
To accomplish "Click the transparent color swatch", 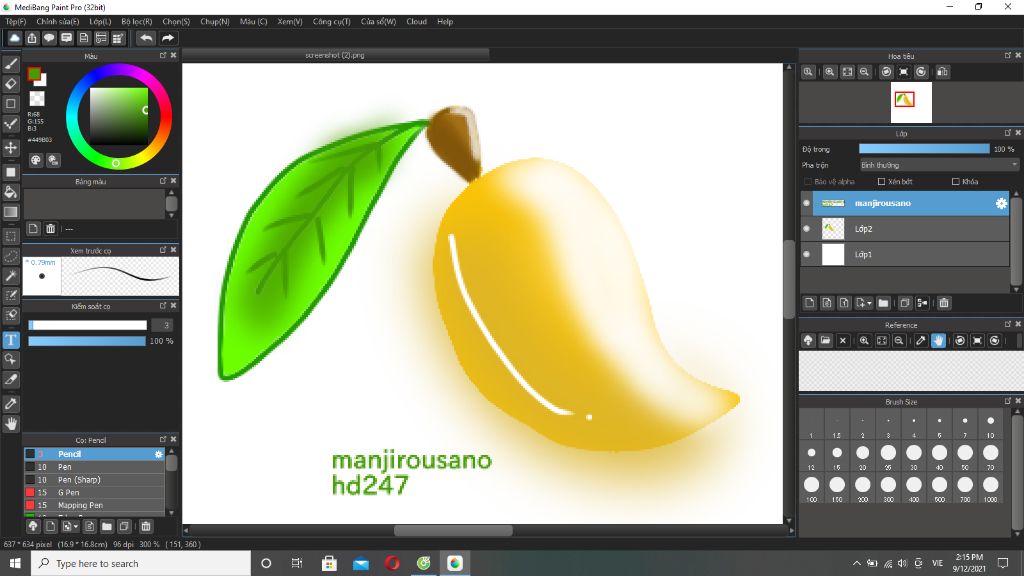I will click(37, 99).
